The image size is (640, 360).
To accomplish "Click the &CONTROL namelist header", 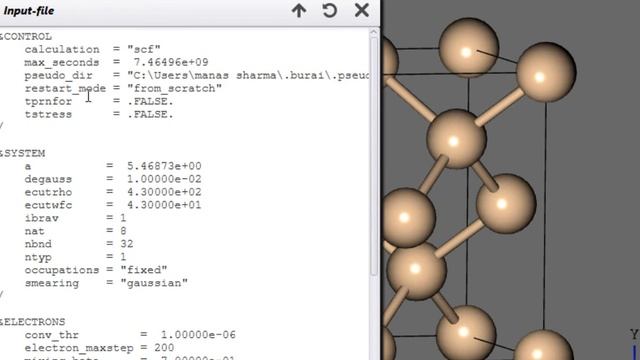I will tap(26, 36).
